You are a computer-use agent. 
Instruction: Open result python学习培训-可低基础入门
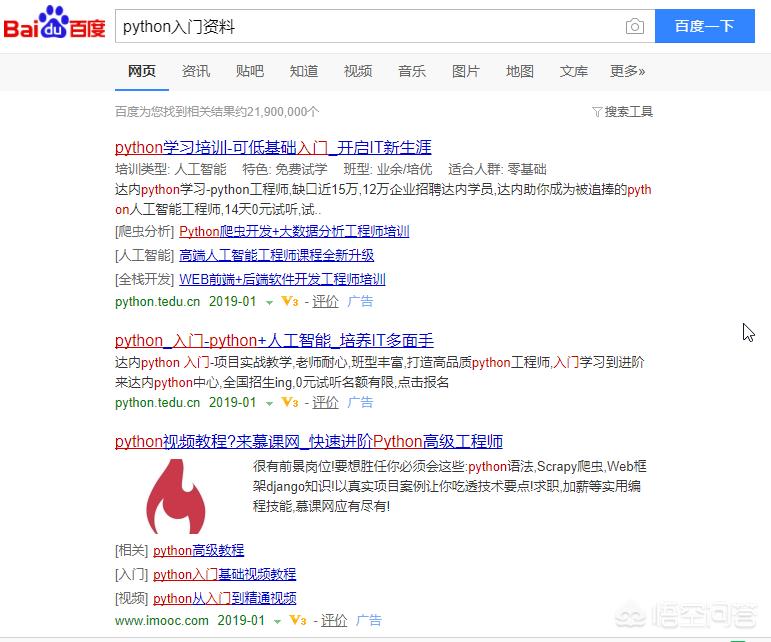click(x=273, y=147)
